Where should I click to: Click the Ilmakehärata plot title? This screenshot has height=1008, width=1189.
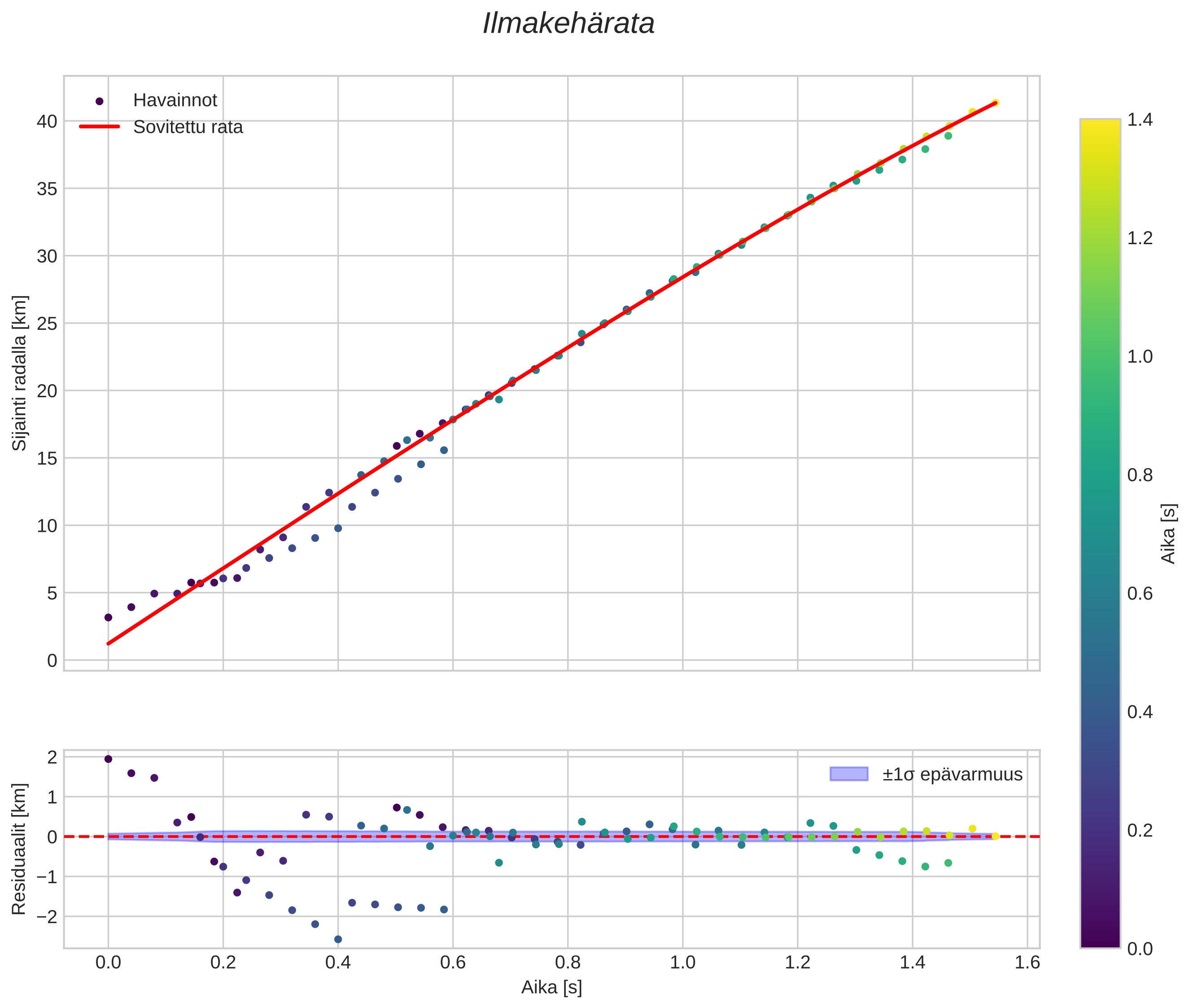pos(568,24)
